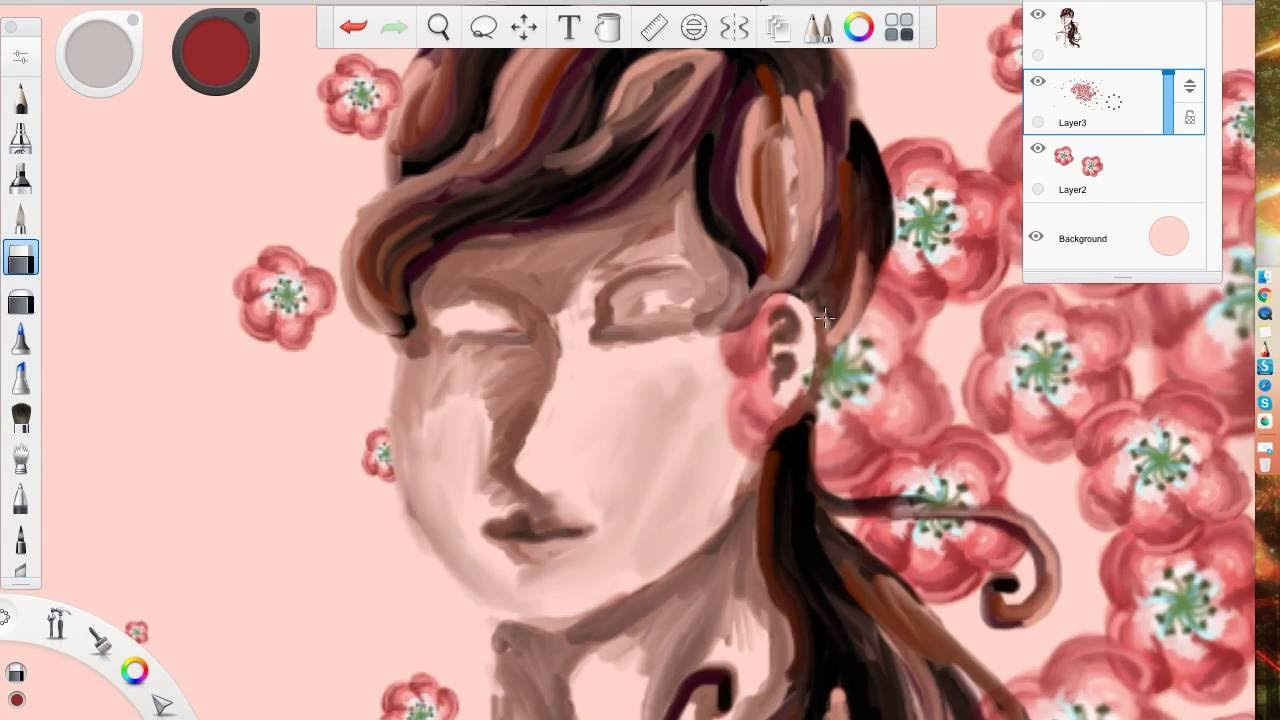Toggle lock transparency on Layer3
Image resolution: width=1280 pixels, height=720 pixels.
click(1190, 118)
